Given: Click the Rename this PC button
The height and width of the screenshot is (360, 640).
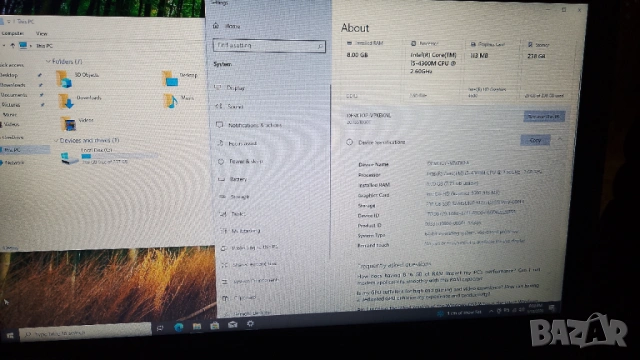Looking at the screenshot, I should (544, 116).
